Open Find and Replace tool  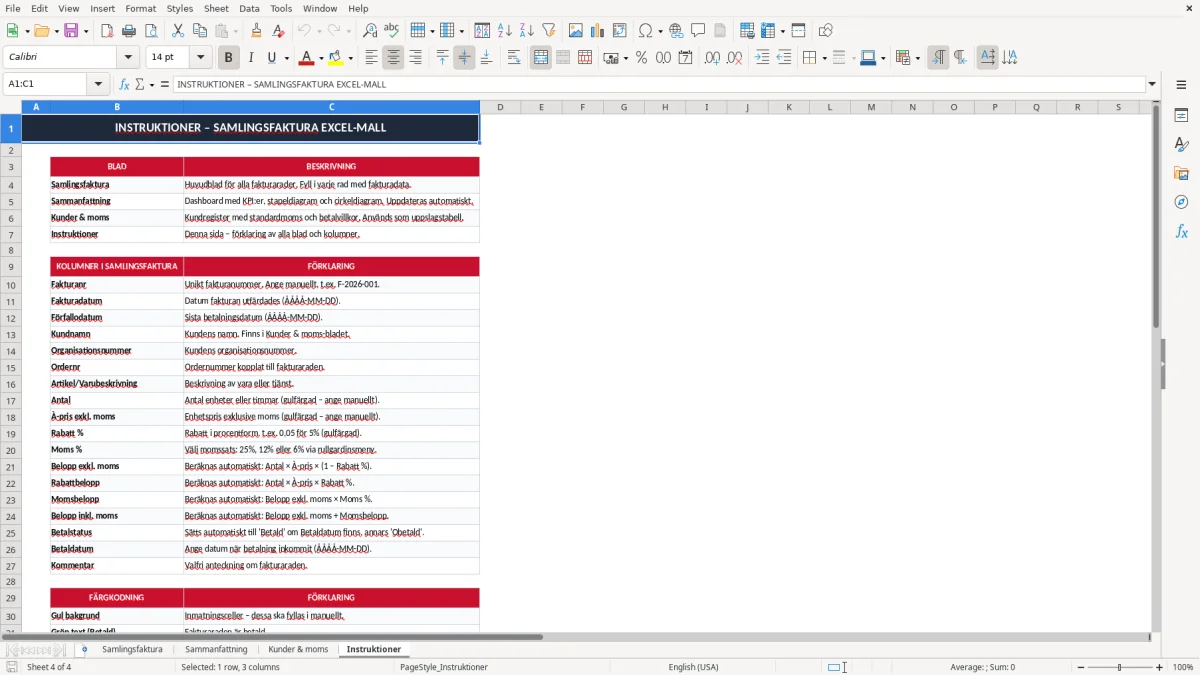tap(370, 31)
